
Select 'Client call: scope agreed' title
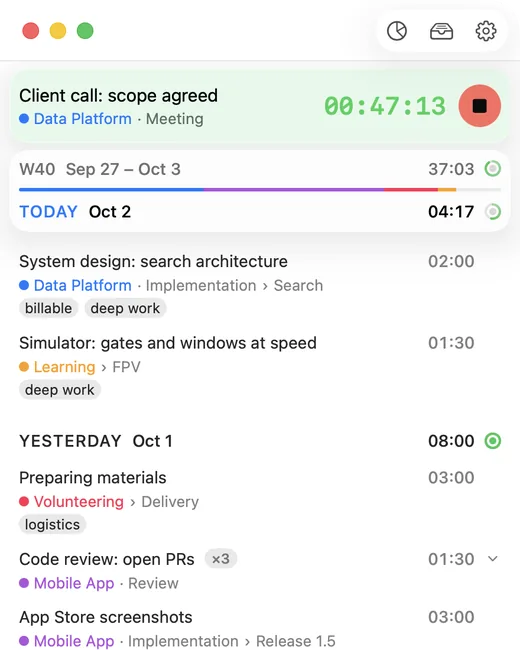[118, 96]
